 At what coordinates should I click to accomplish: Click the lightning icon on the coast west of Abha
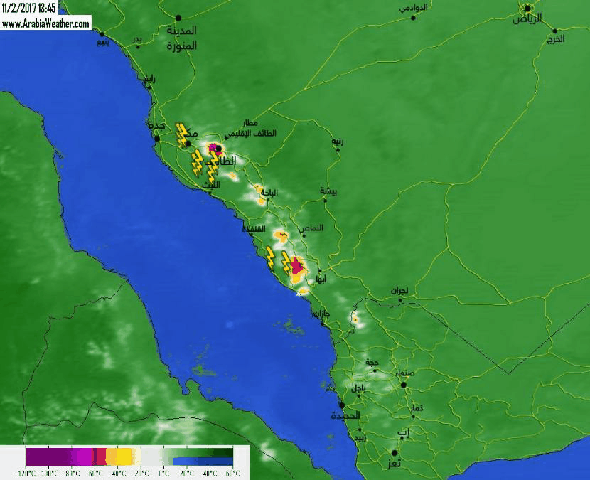click(270, 258)
